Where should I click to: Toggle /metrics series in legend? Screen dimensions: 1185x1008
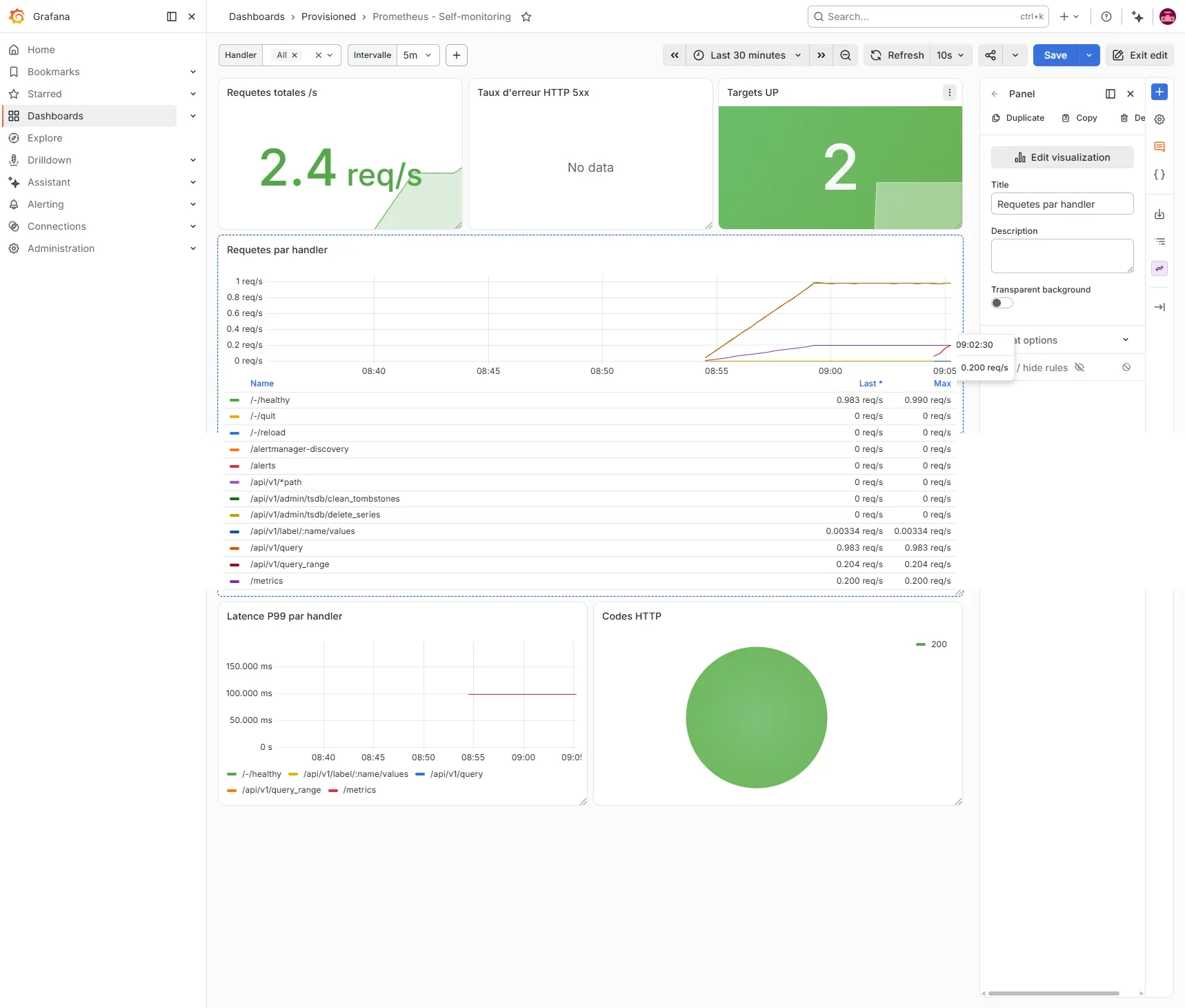[x=267, y=581]
